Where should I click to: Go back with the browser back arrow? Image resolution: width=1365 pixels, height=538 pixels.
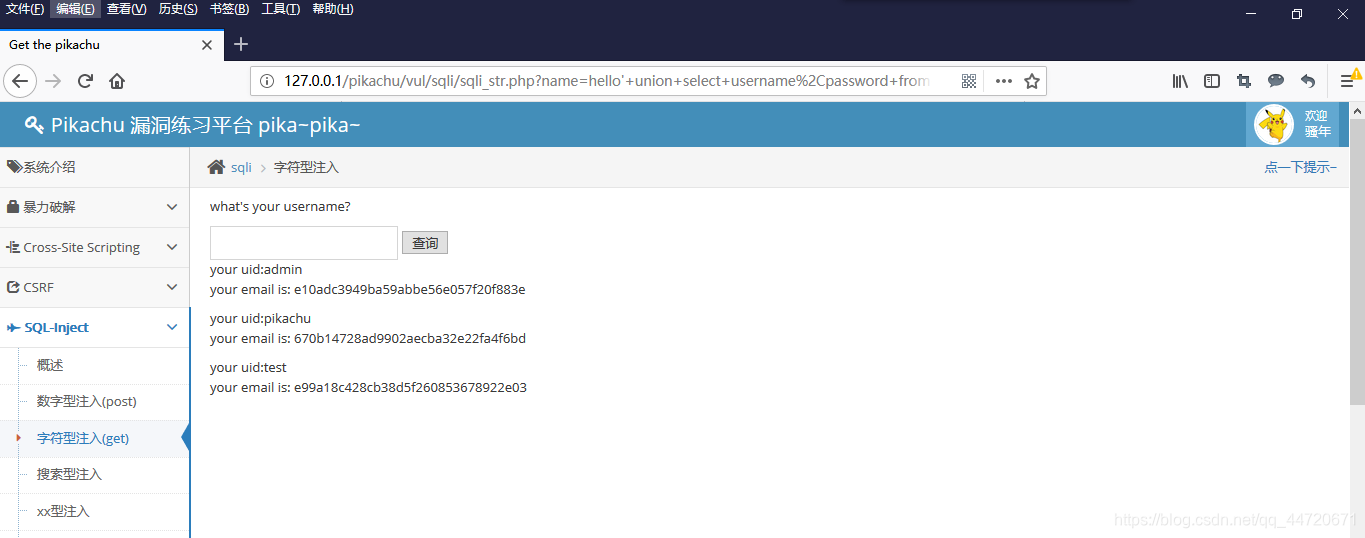(x=21, y=81)
